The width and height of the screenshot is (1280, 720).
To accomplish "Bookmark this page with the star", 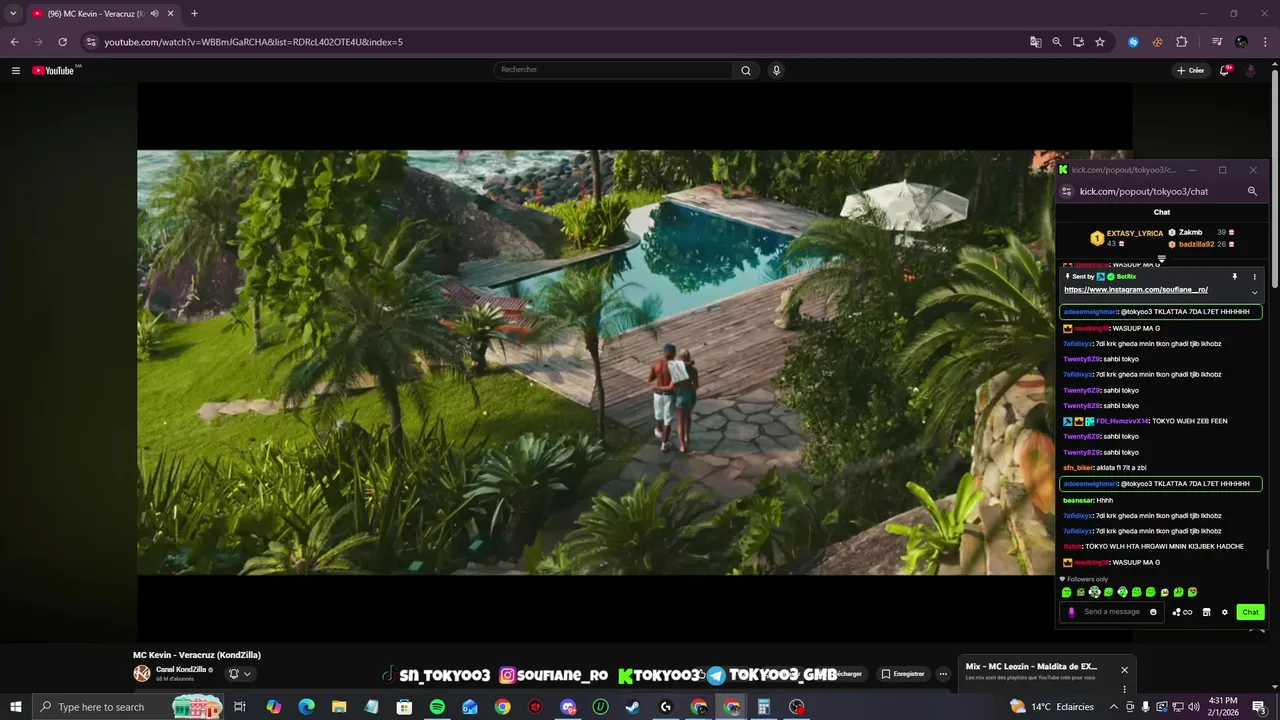I will pyautogui.click(x=1100, y=42).
